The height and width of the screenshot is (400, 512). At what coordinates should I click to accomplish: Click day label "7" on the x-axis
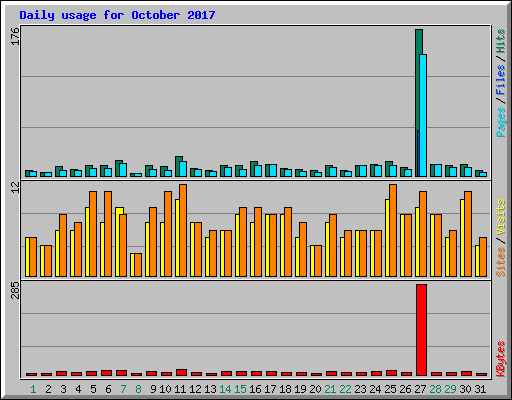coord(123,389)
